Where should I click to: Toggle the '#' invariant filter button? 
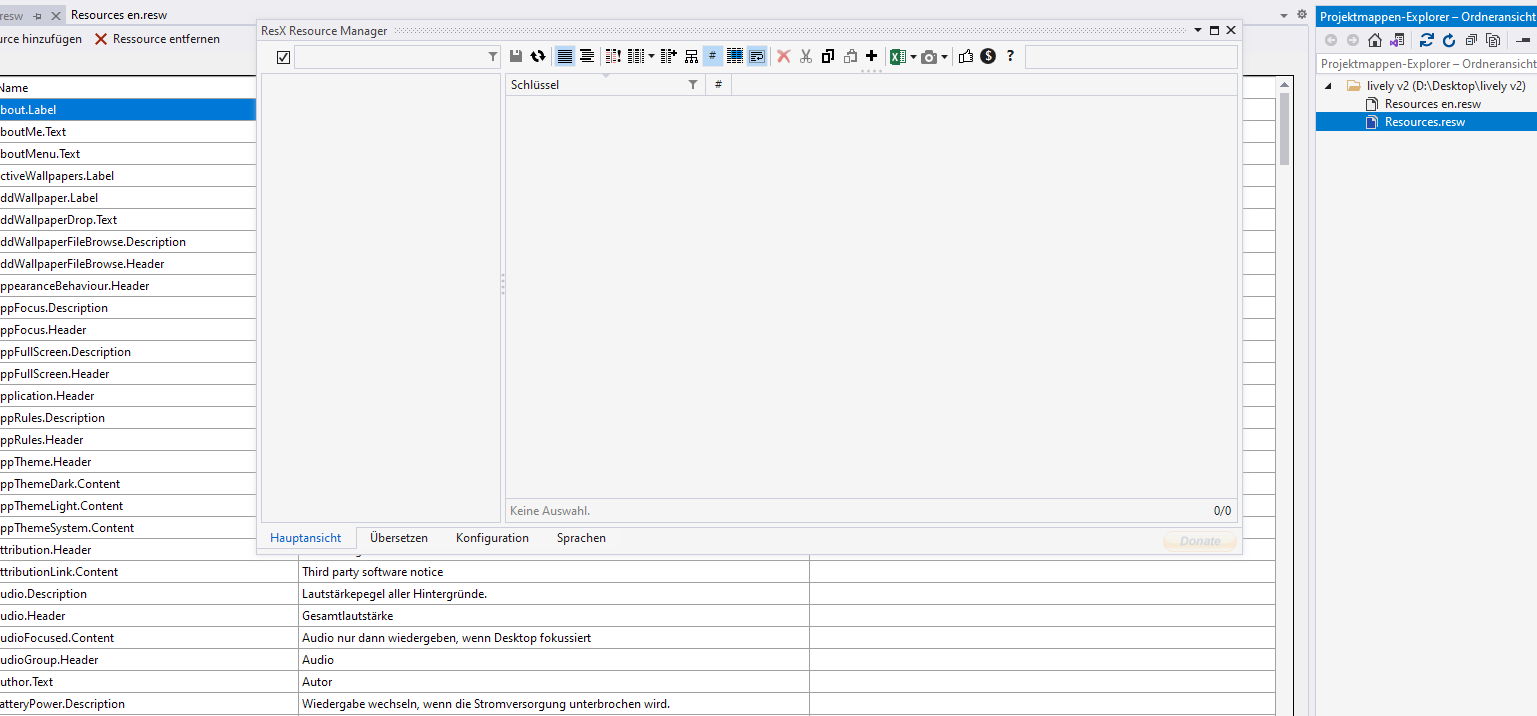(711, 56)
